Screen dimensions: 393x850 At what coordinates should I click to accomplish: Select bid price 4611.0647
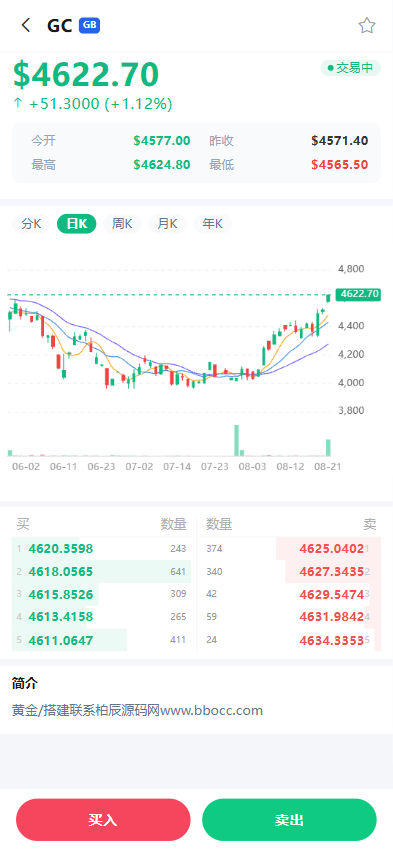(x=61, y=640)
